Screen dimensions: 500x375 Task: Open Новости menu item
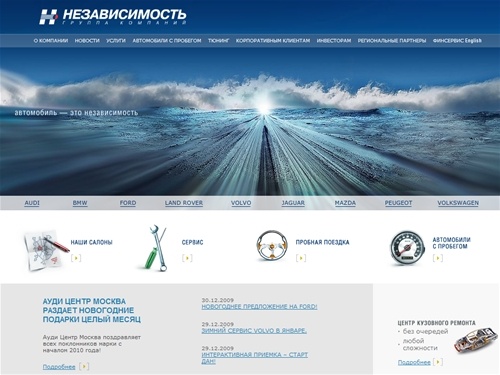click(87, 41)
